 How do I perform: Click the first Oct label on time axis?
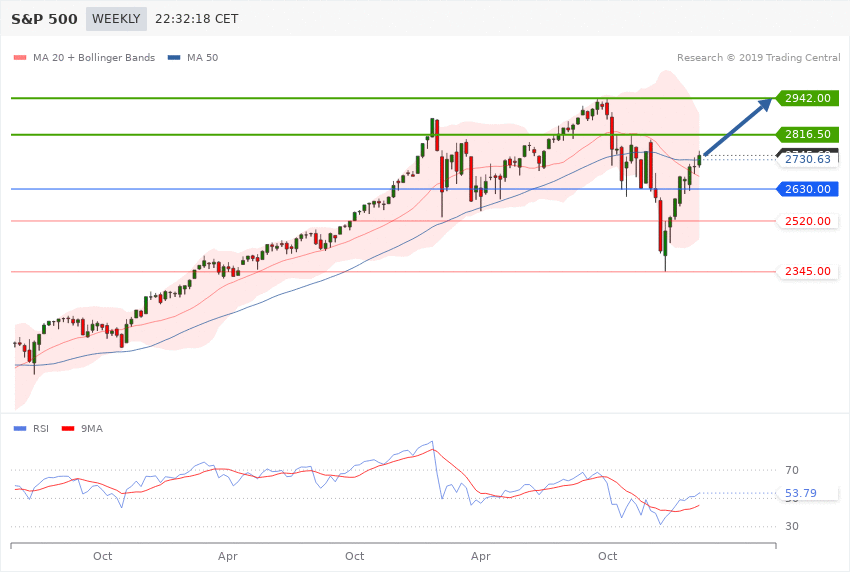[x=102, y=556]
